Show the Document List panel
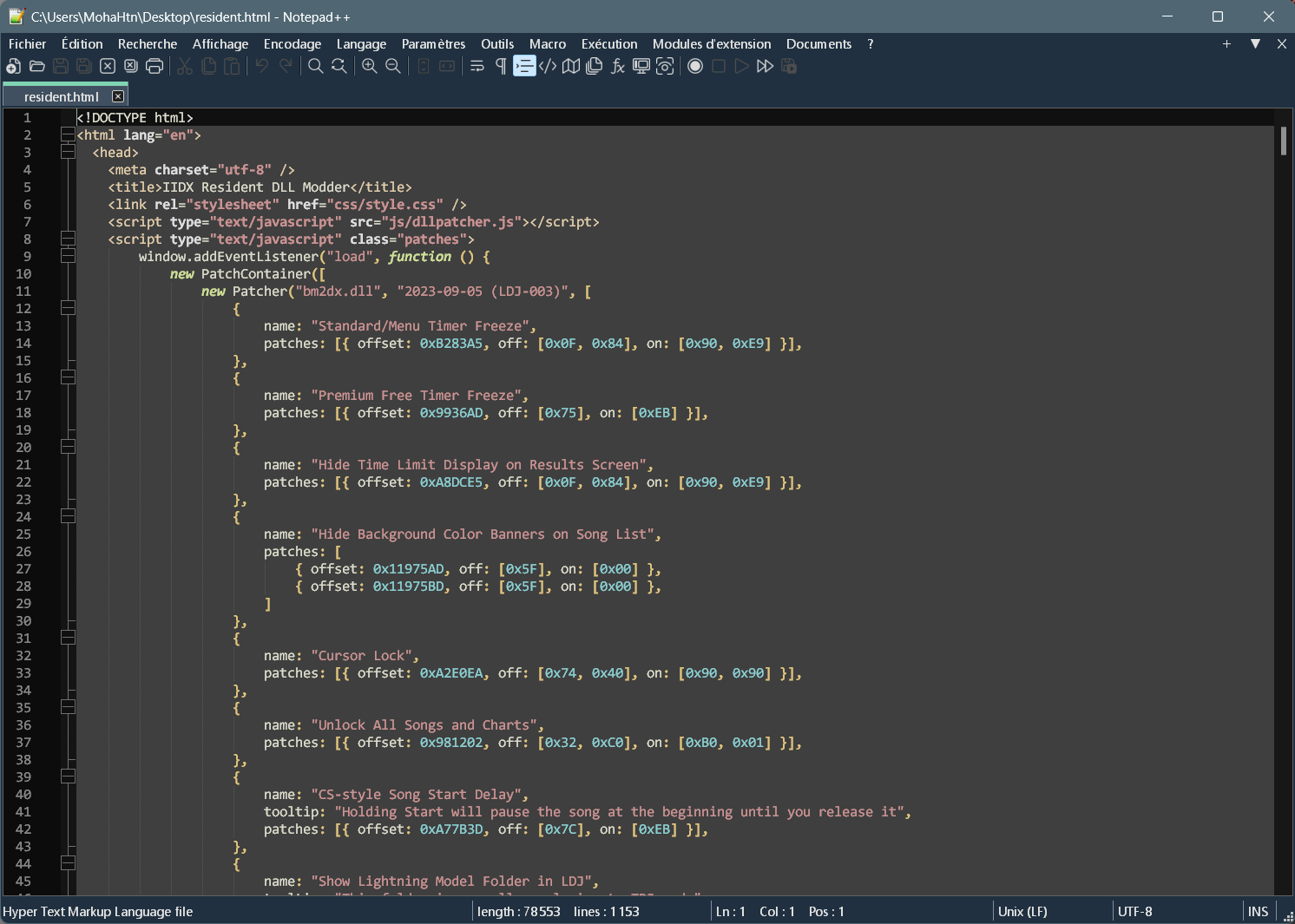 [595, 67]
